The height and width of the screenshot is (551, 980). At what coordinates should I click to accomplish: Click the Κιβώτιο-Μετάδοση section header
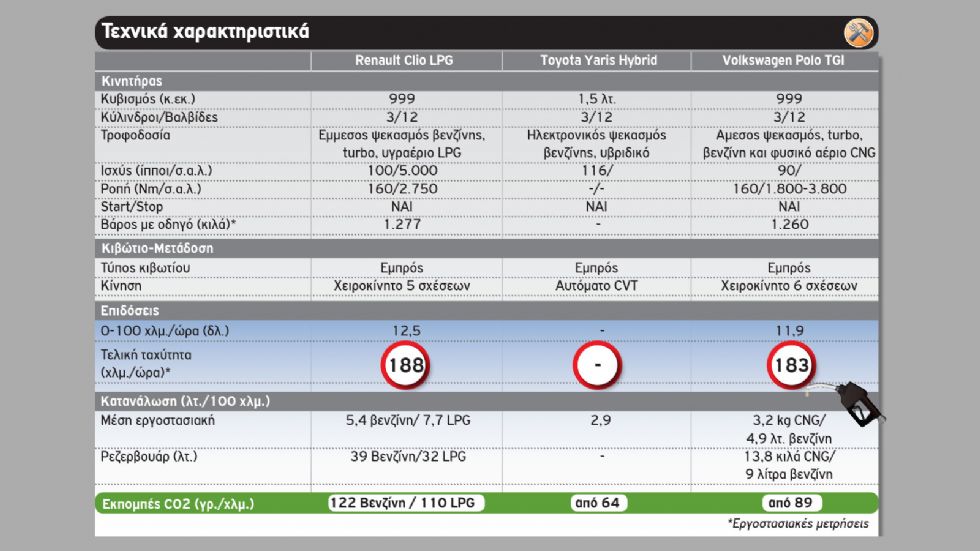tap(158, 249)
